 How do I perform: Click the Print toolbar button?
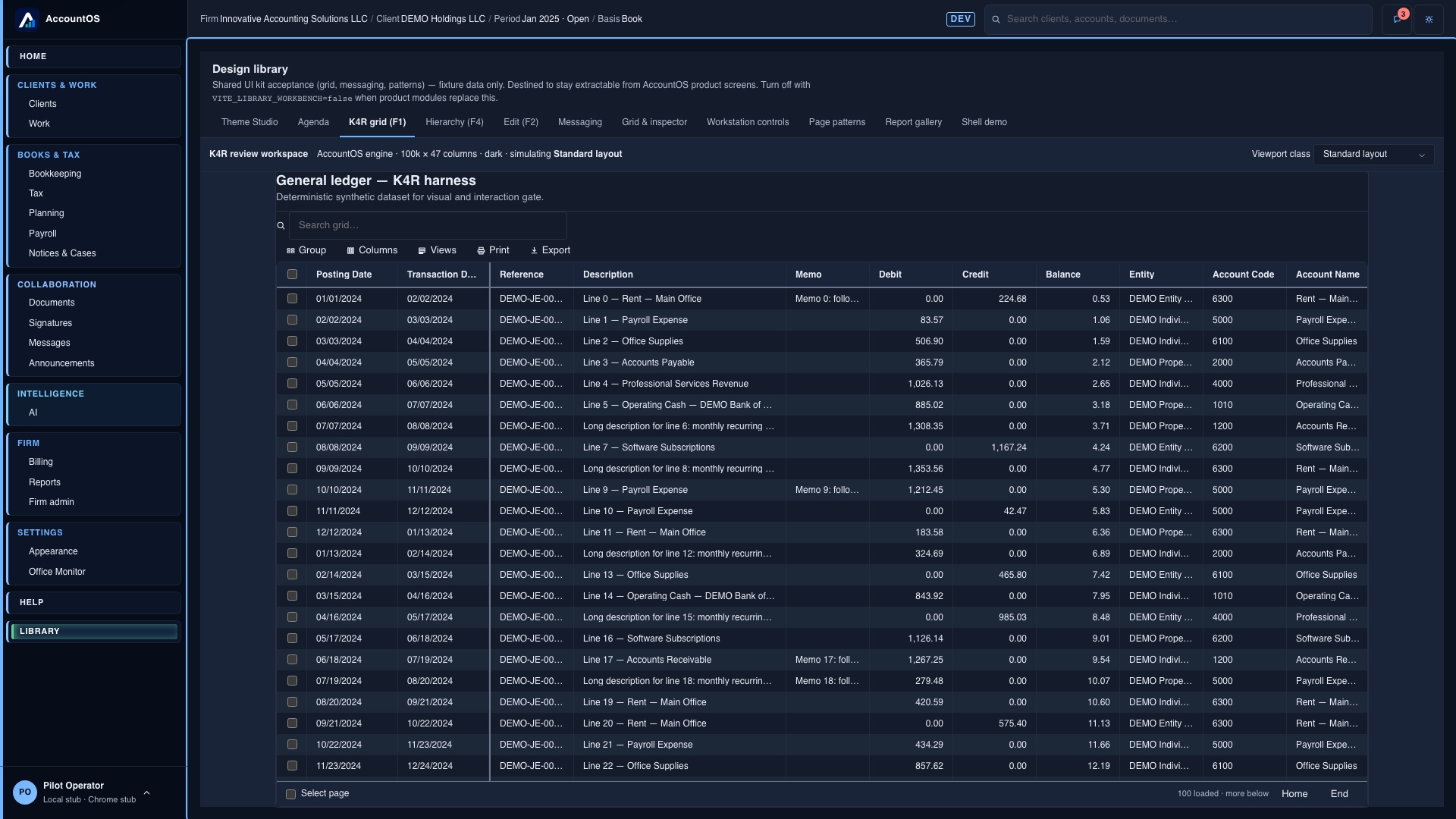[493, 250]
